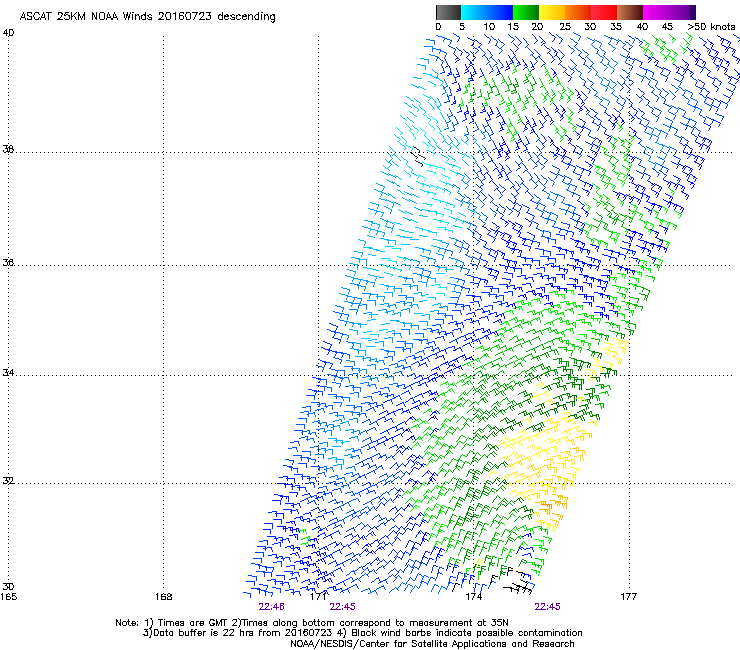Click the magenta 40-45 knots legend color
The image size is (740, 650).
(x=656, y=12)
